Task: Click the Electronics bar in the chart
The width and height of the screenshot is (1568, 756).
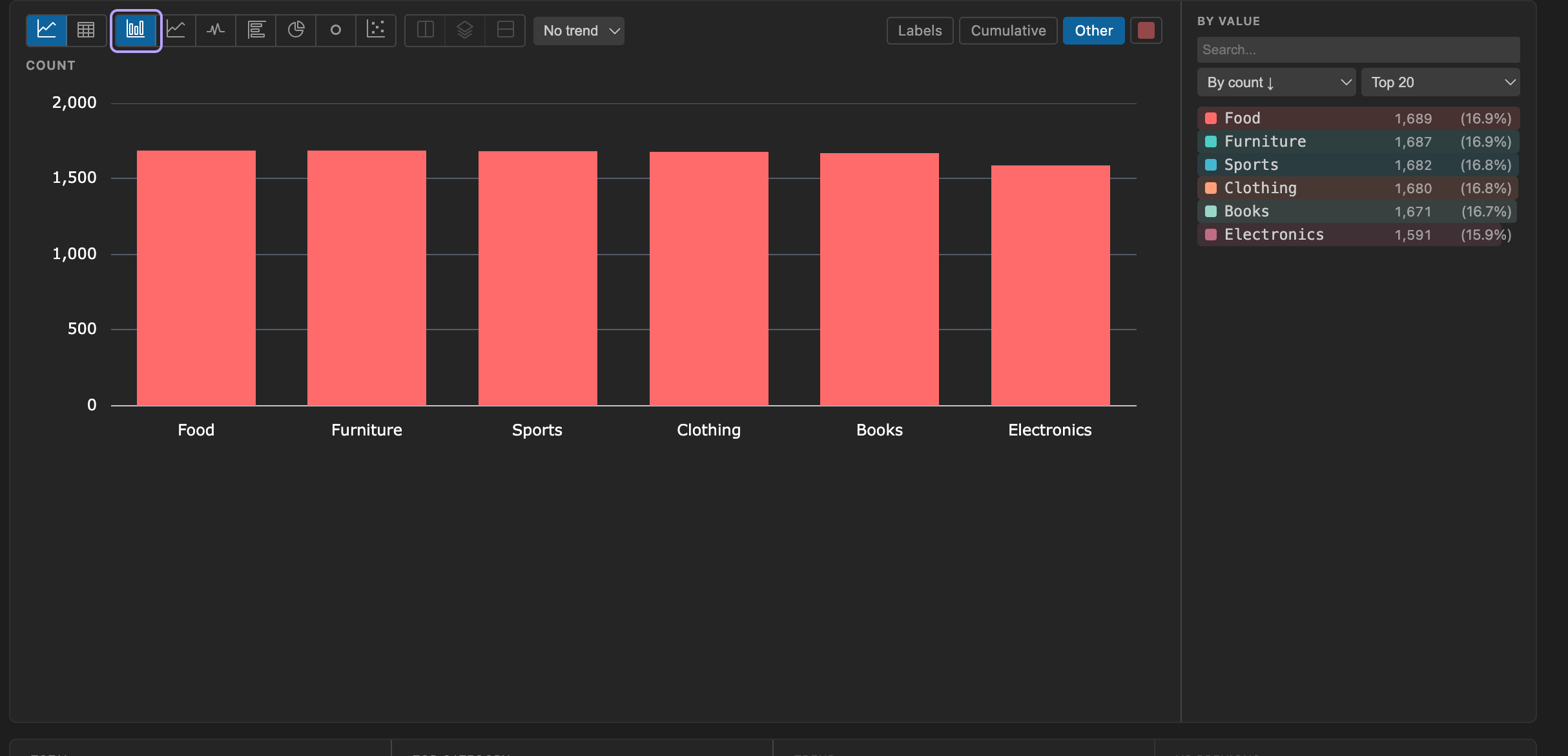Action: (x=1051, y=286)
